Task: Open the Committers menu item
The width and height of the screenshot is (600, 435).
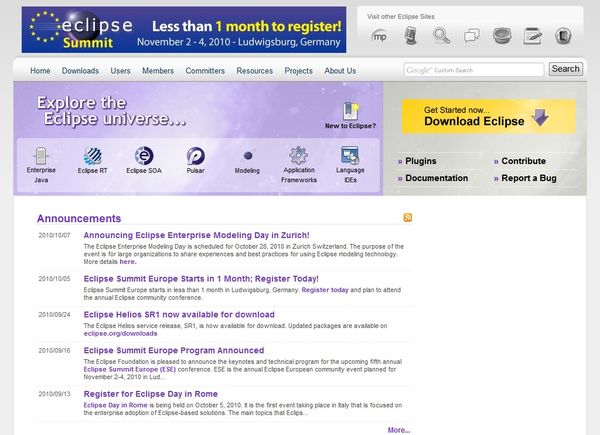Action: (205, 71)
